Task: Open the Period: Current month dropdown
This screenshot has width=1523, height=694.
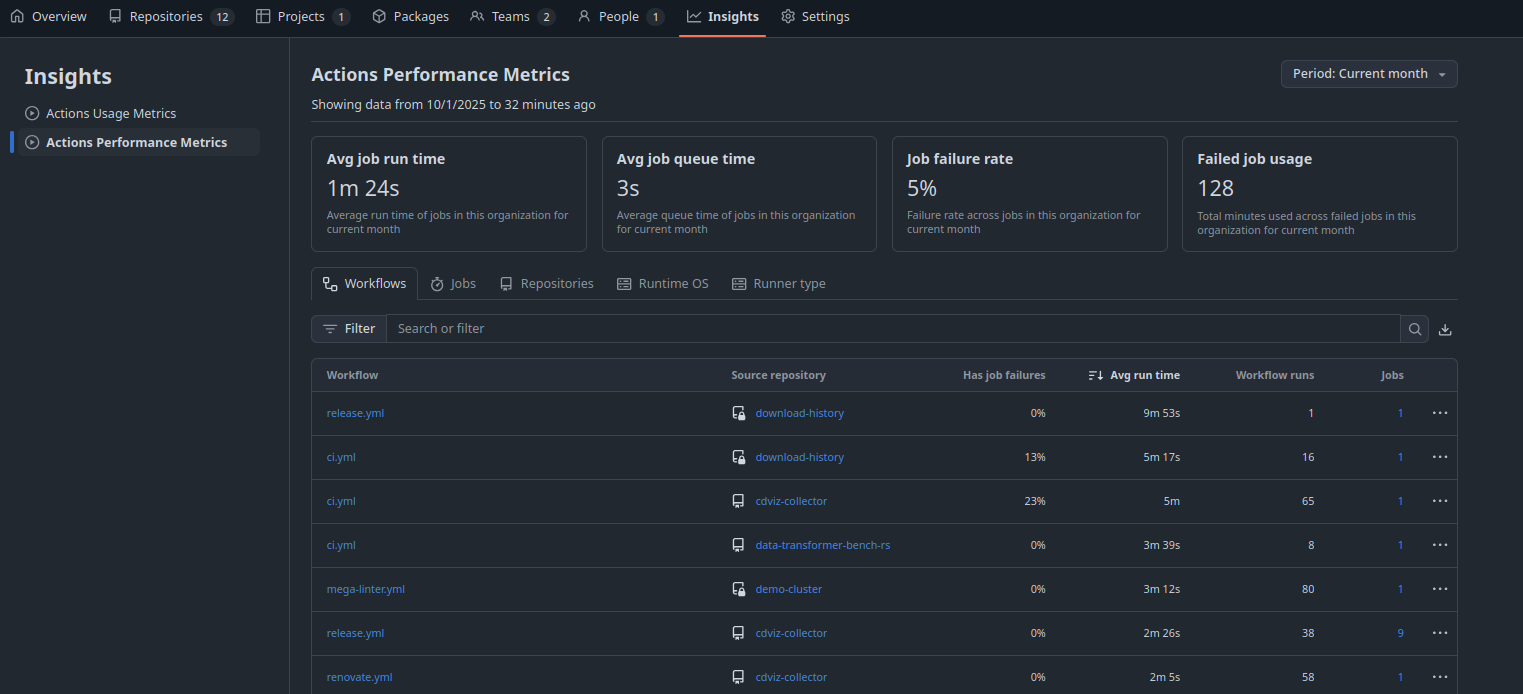Action: tap(1369, 74)
